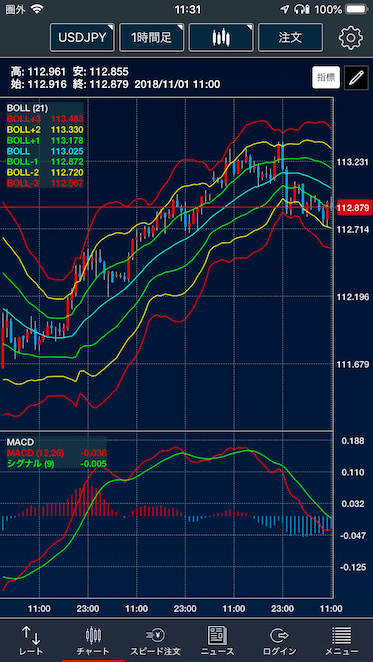Click the 112.714 price axis label
Image resolution: width=373 pixels, height=662 pixels.
click(x=354, y=229)
